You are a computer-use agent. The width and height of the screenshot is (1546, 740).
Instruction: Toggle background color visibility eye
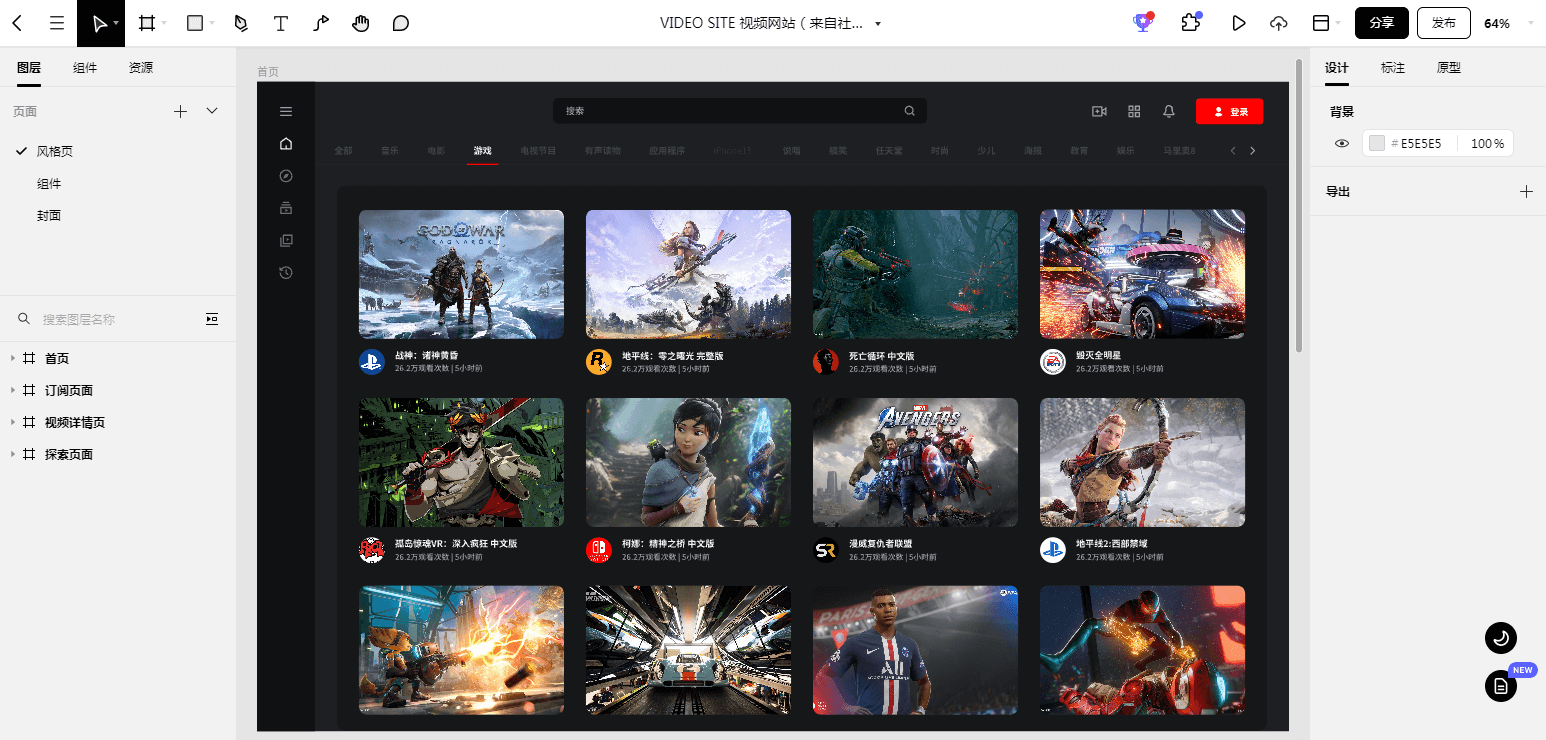click(1342, 144)
